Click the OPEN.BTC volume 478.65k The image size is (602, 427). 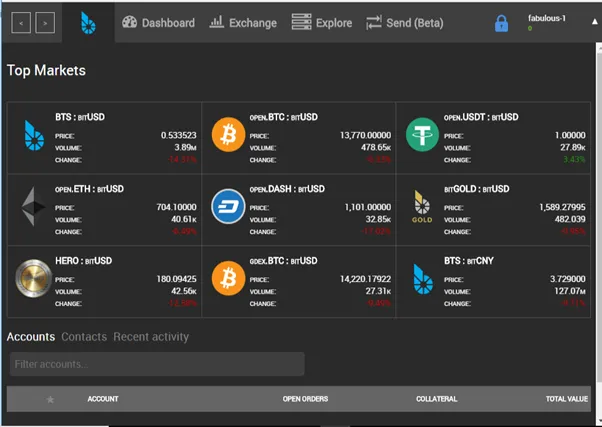(x=376, y=147)
